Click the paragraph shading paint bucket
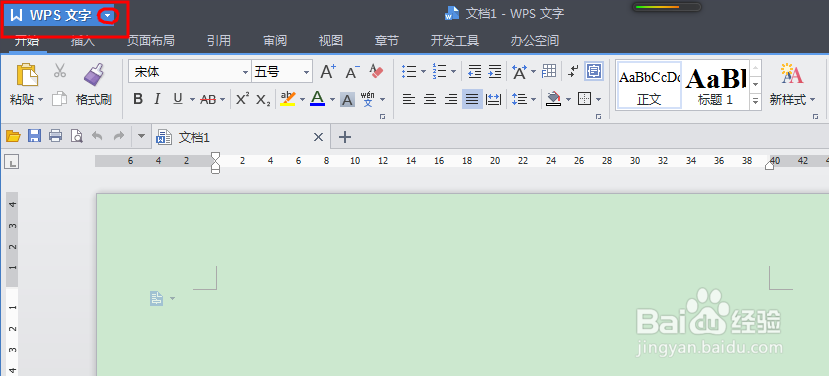 (x=553, y=99)
